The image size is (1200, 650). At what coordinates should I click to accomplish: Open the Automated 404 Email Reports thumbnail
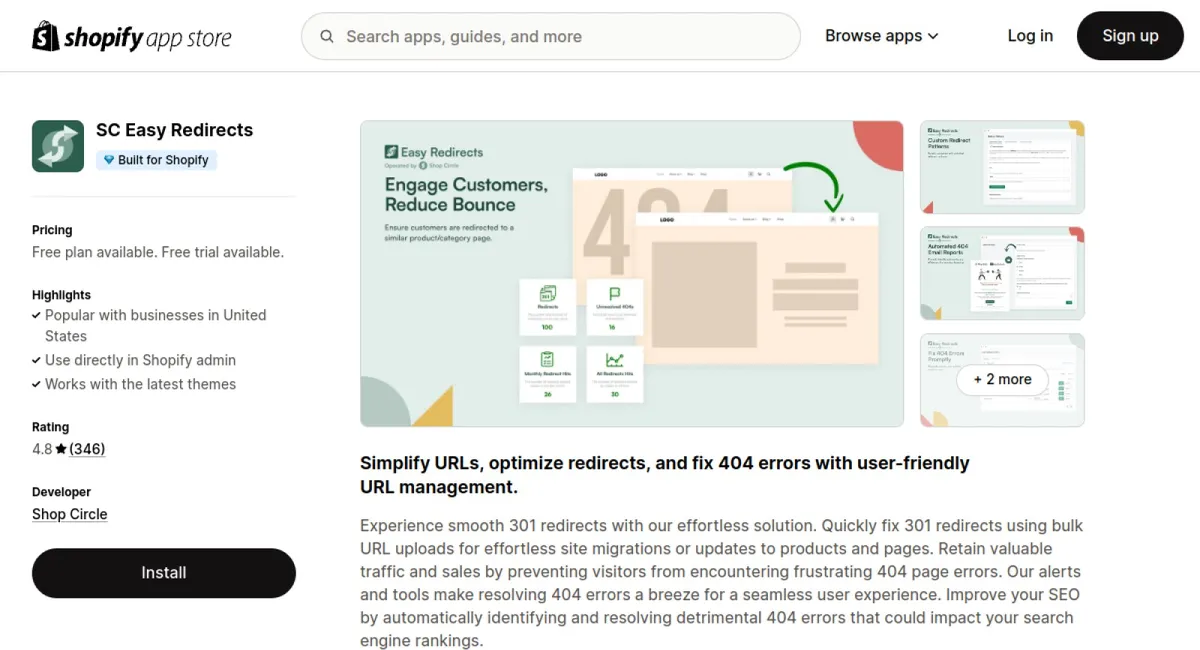click(x=1002, y=273)
